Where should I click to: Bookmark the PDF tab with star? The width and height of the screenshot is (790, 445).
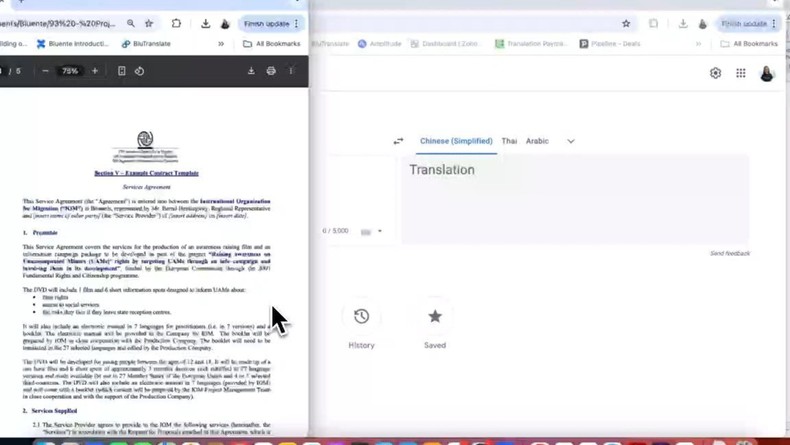coord(149,23)
